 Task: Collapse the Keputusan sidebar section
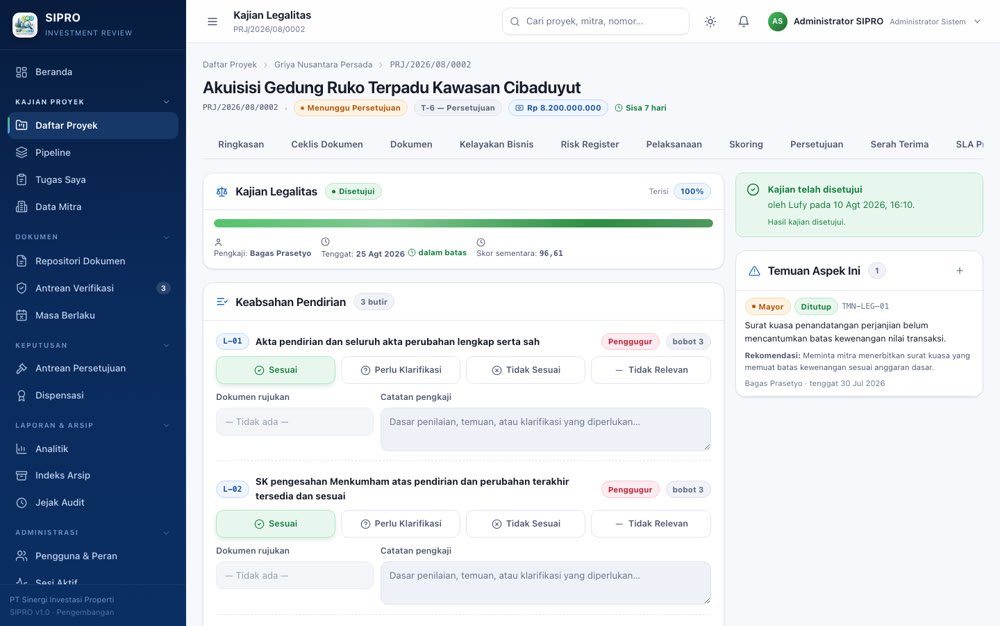166,346
